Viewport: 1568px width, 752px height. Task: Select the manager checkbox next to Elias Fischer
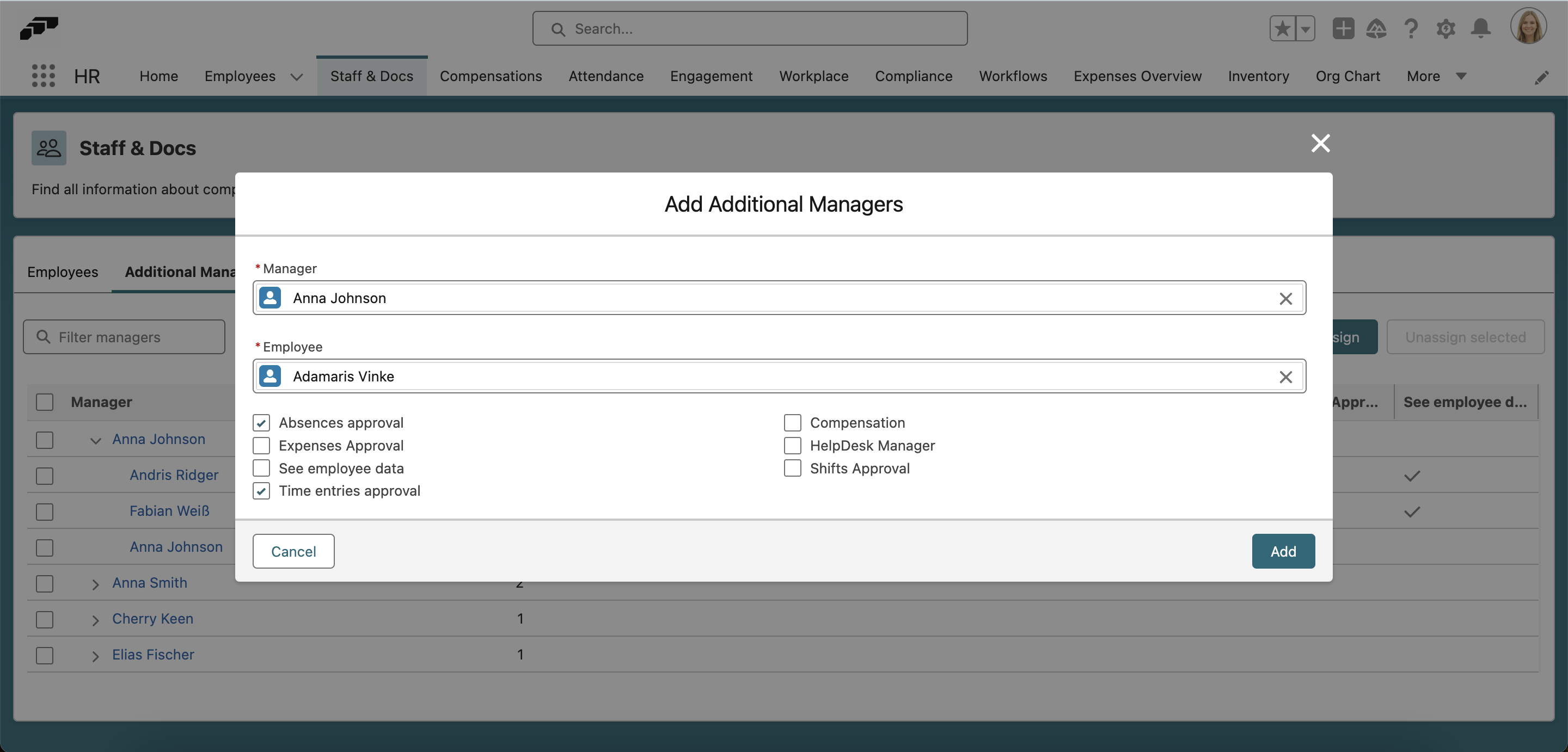point(45,655)
